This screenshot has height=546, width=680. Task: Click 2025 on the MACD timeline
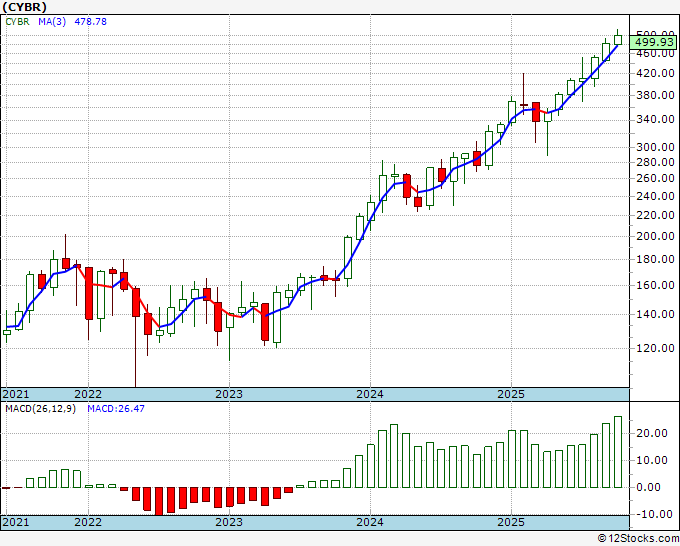pyautogui.click(x=511, y=522)
